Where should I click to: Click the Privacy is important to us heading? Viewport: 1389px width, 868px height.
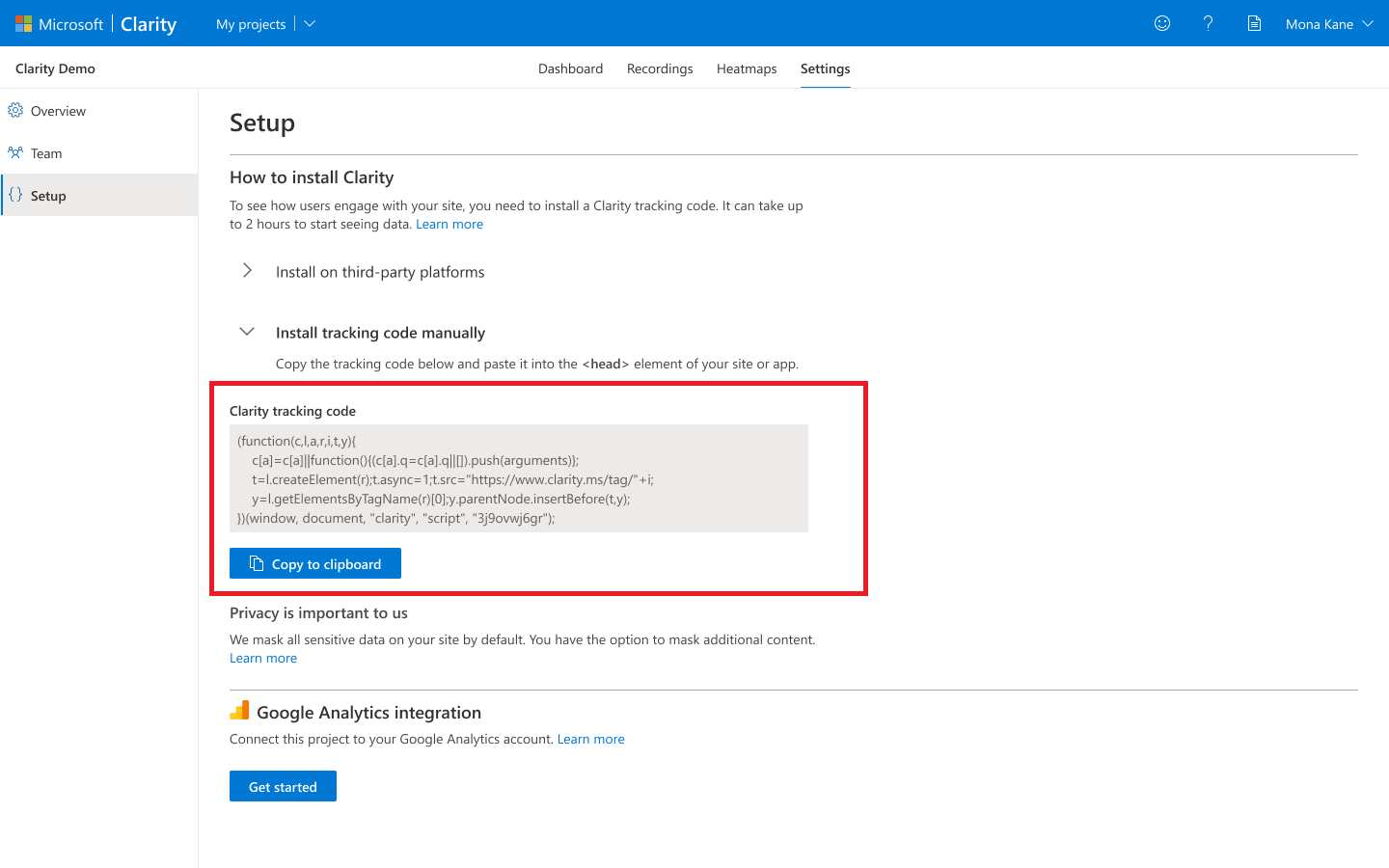pos(318,613)
